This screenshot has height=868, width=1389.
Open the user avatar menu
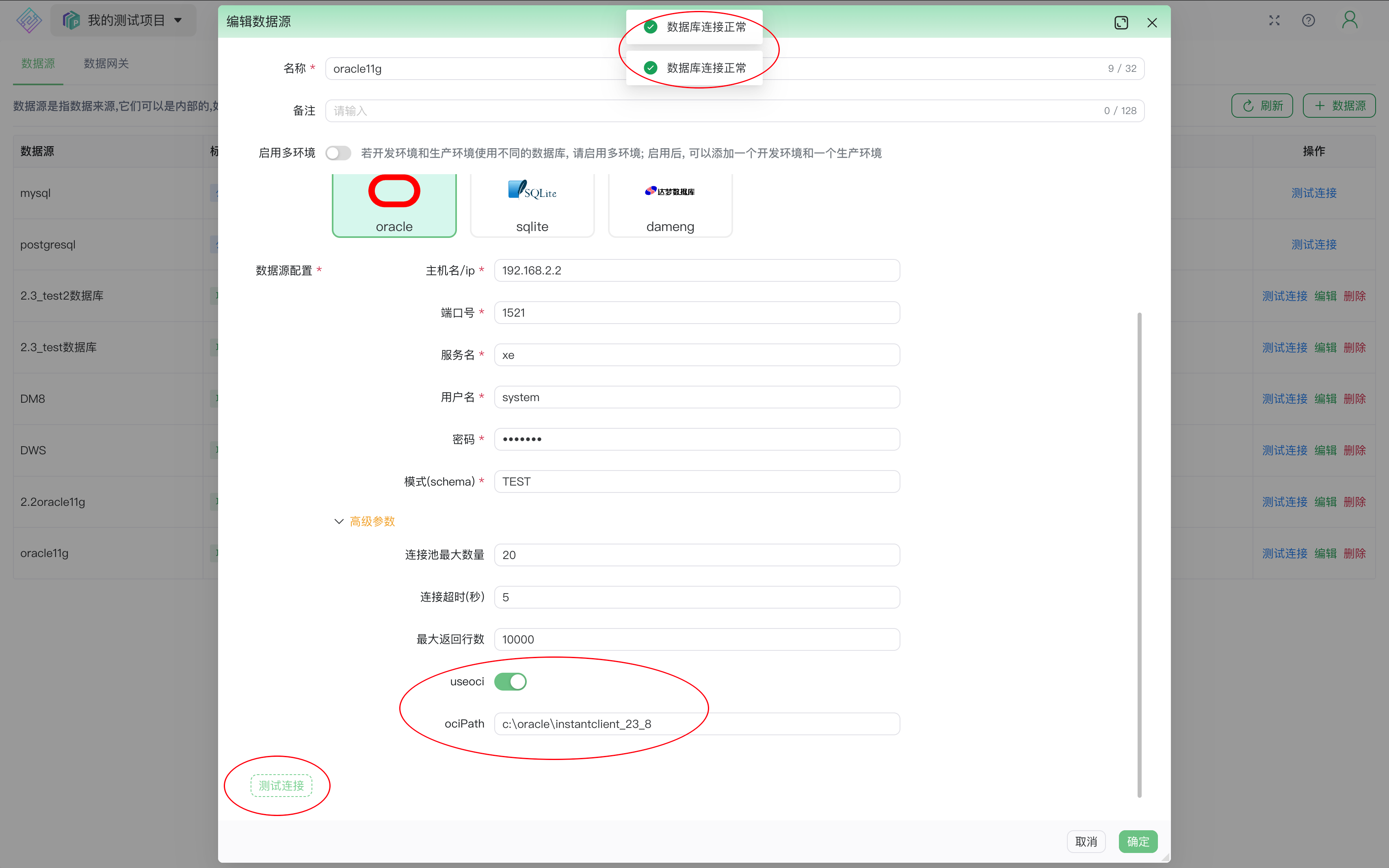click(x=1349, y=20)
